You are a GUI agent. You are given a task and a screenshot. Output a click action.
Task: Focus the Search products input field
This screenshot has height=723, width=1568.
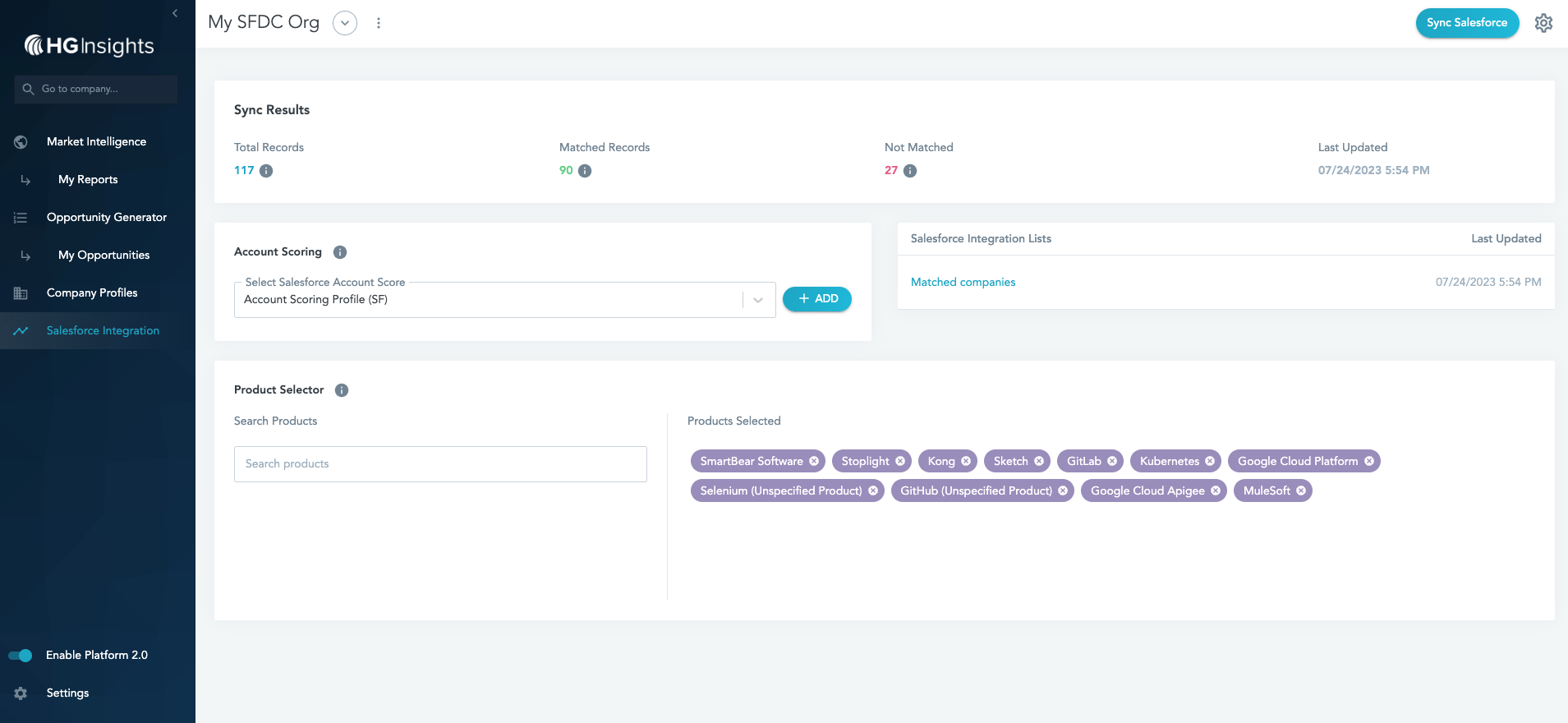pyautogui.click(x=440, y=464)
